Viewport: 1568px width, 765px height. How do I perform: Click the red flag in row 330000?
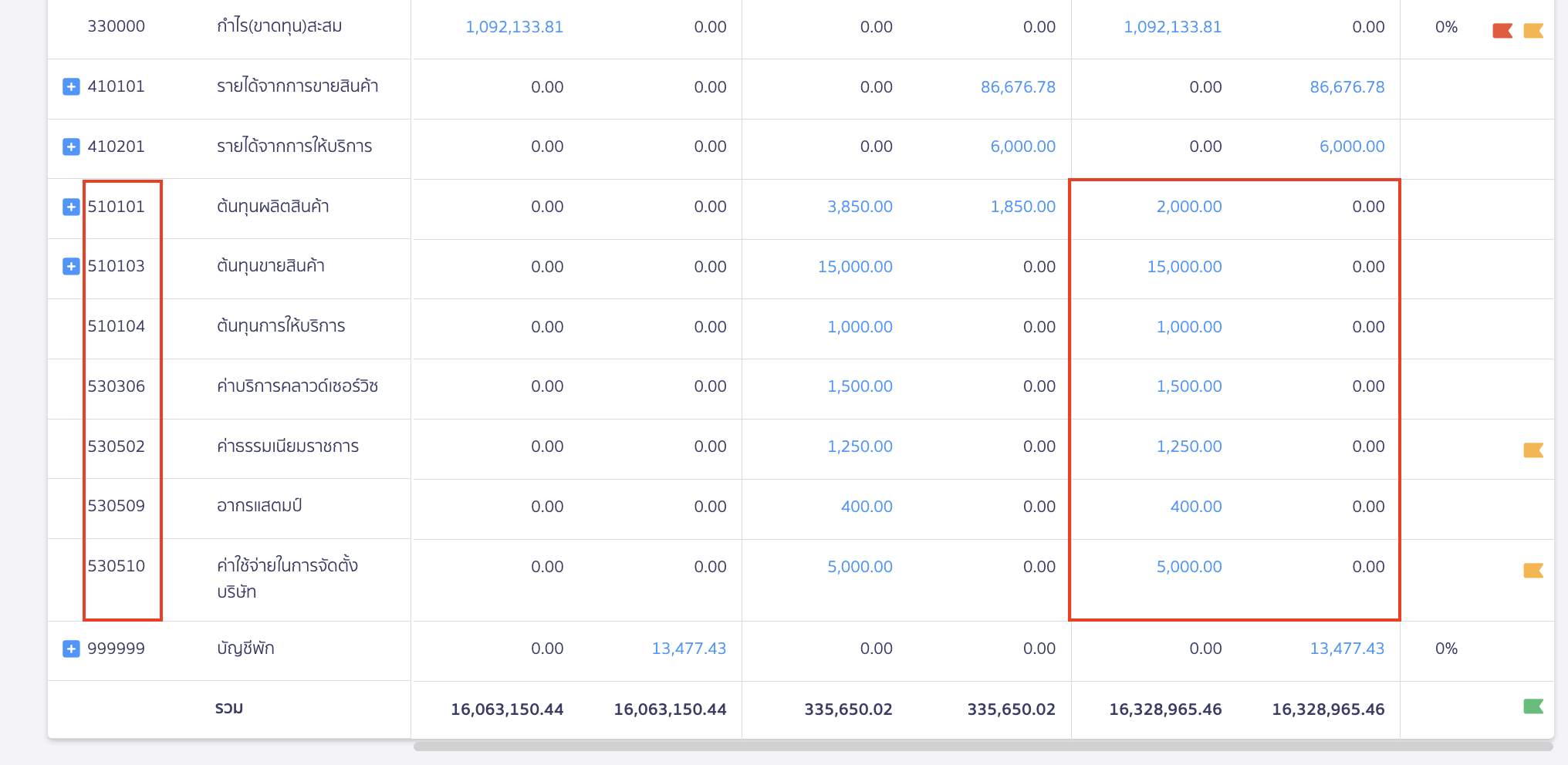click(x=1502, y=31)
